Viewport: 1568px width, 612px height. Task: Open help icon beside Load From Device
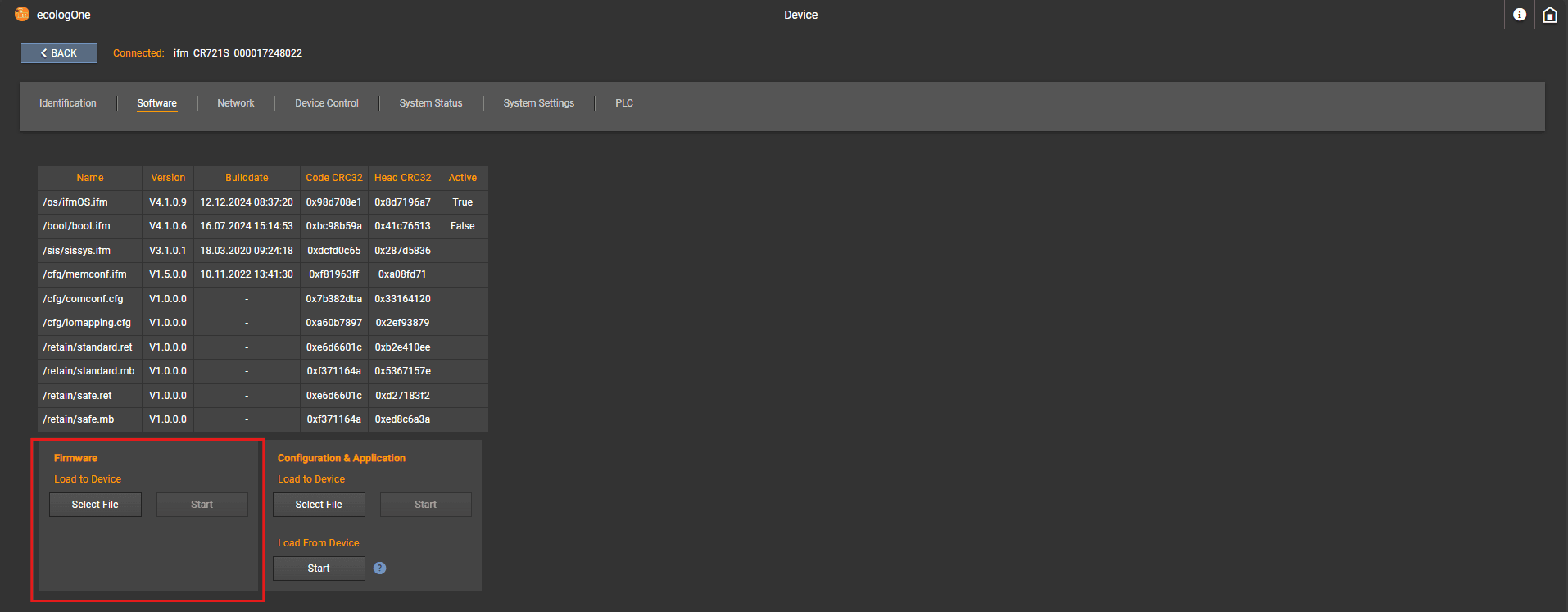(x=379, y=569)
